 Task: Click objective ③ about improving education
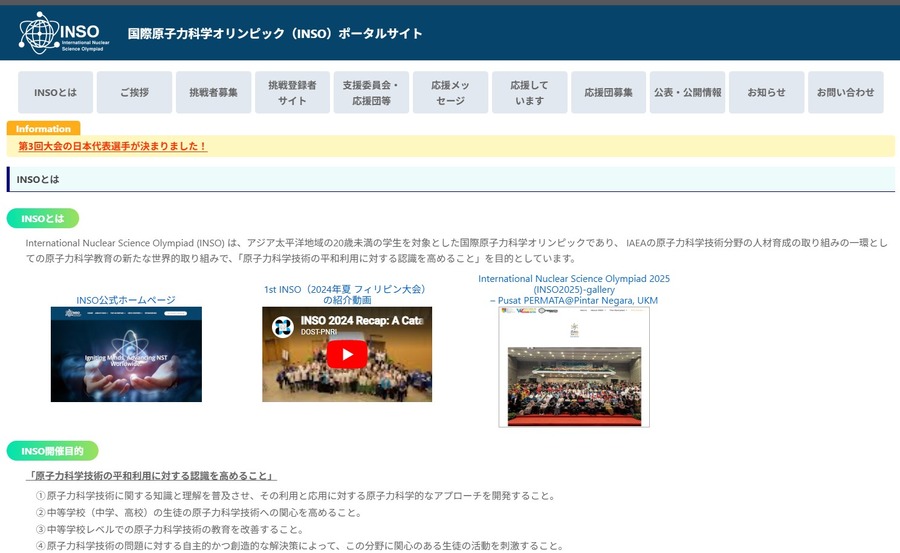point(170,529)
